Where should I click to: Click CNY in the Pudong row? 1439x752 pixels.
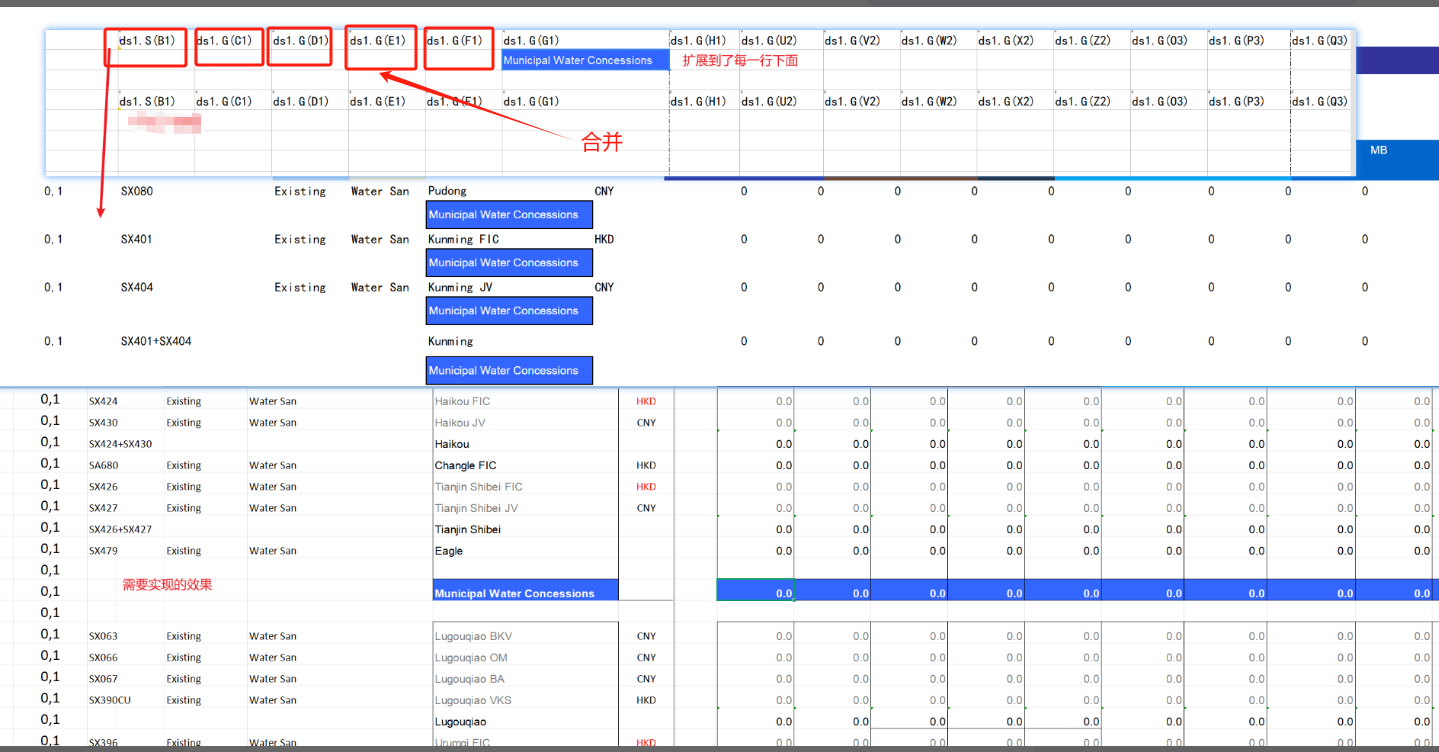click(x=604, y=191)
